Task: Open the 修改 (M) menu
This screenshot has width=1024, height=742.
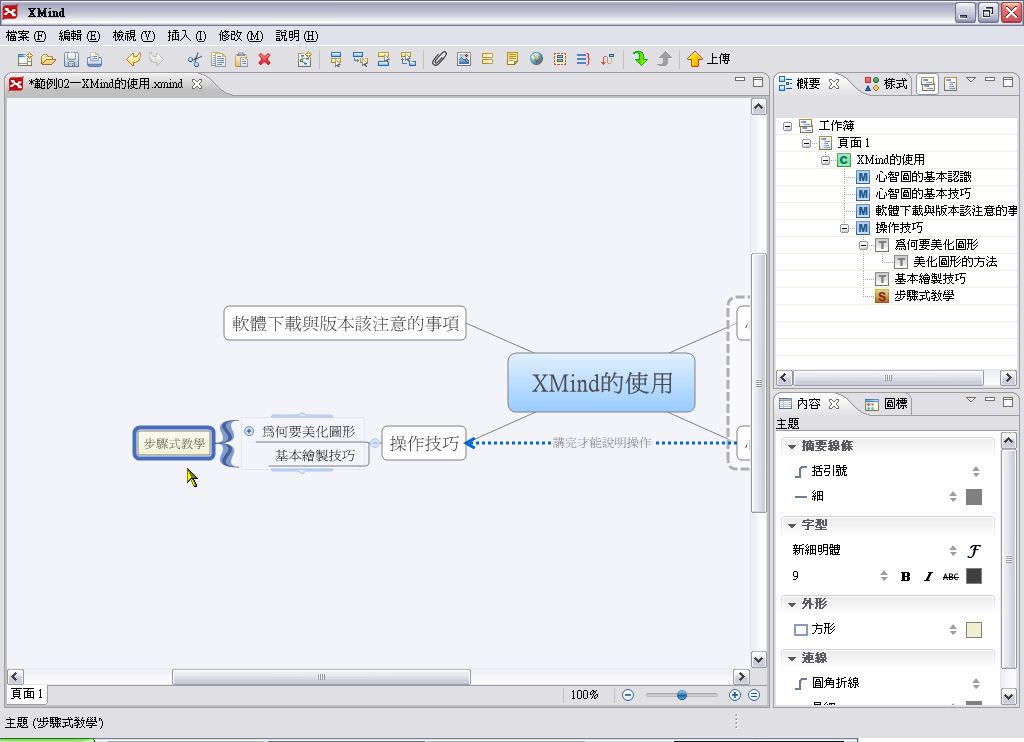Action: pos(240,36)
